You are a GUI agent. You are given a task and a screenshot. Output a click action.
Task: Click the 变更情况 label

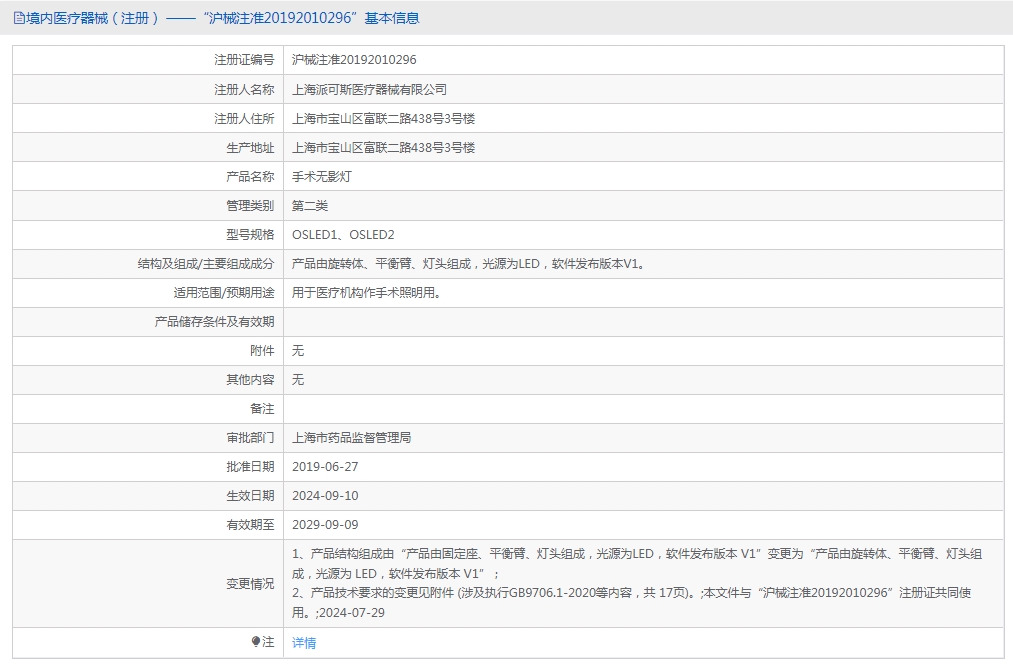tap(250, 584)
